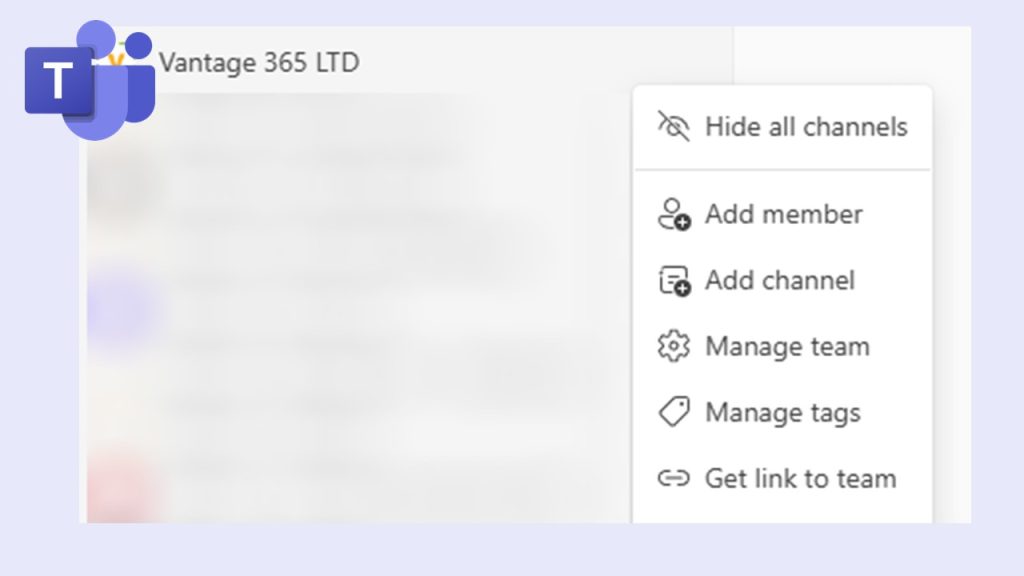The height and width of the screenshot is (576, 1024).
Task: Click the Vantage 365 LTD team name
Action: 259,63
